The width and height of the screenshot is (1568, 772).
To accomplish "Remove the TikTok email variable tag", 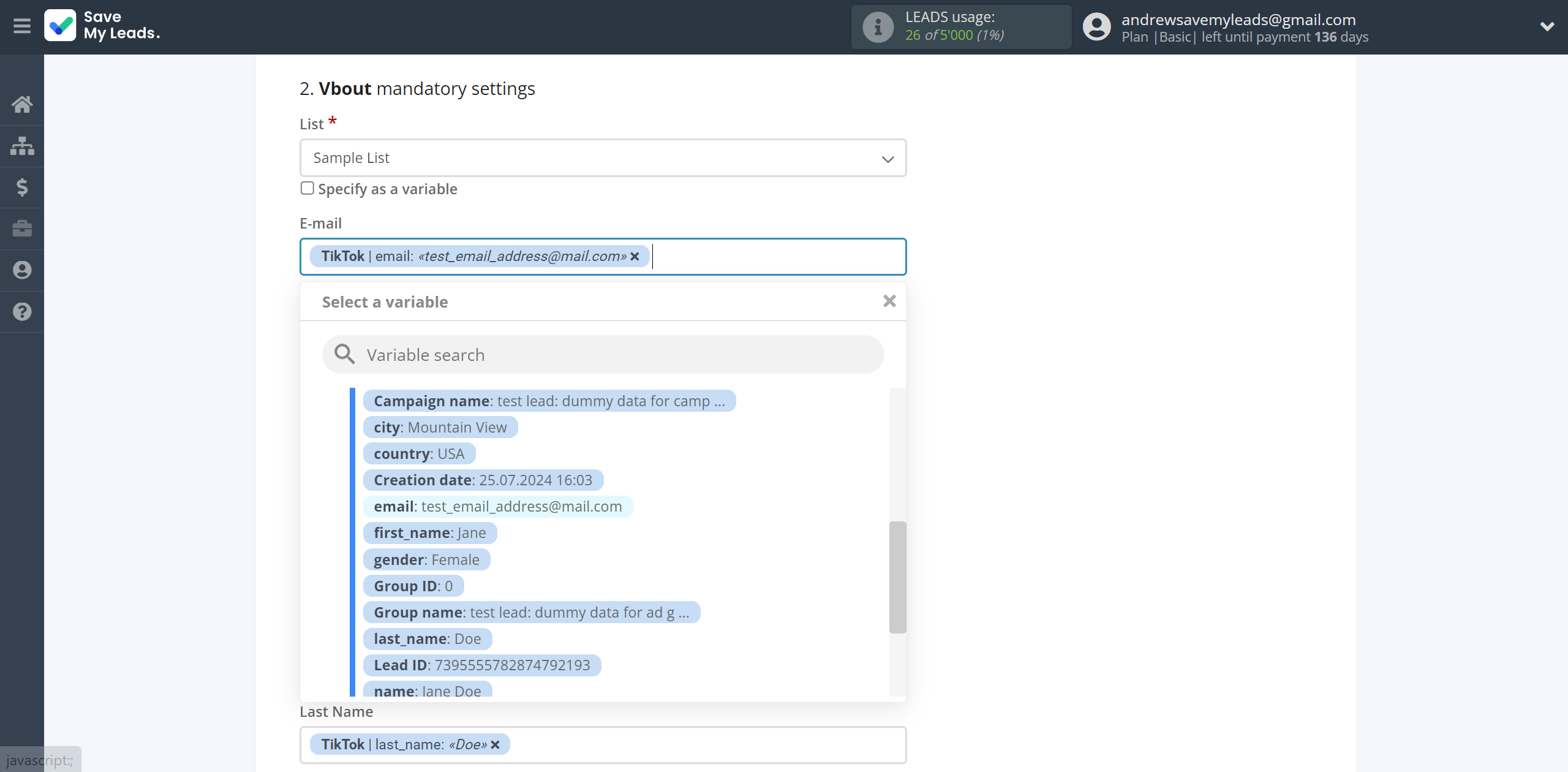I will (x=635, y=257).
